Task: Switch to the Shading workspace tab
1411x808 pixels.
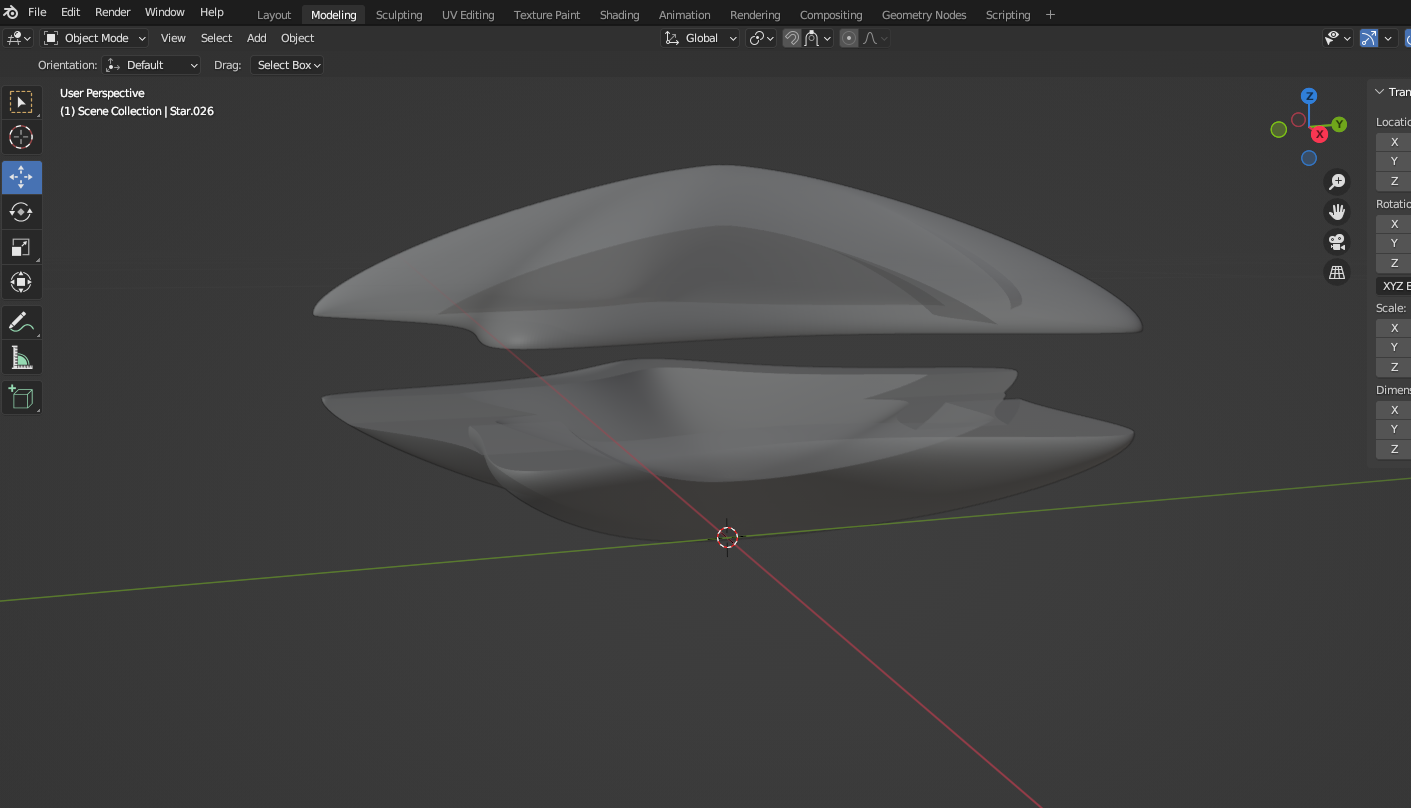Action: pyautogui.click(x=620, y=15)
